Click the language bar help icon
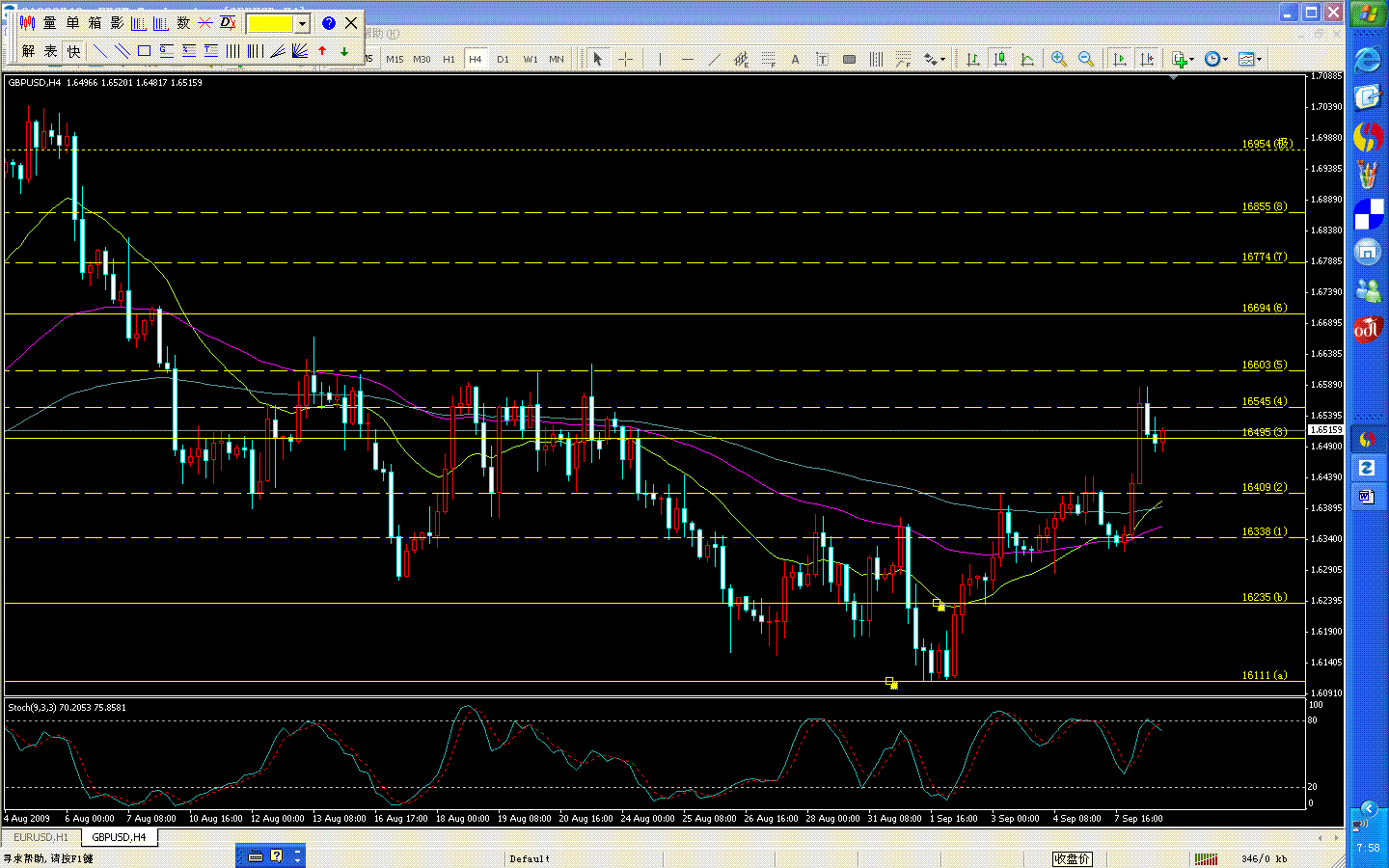Image resolution: width=1389 pixels, height=868 pixels. pos(277,855)
